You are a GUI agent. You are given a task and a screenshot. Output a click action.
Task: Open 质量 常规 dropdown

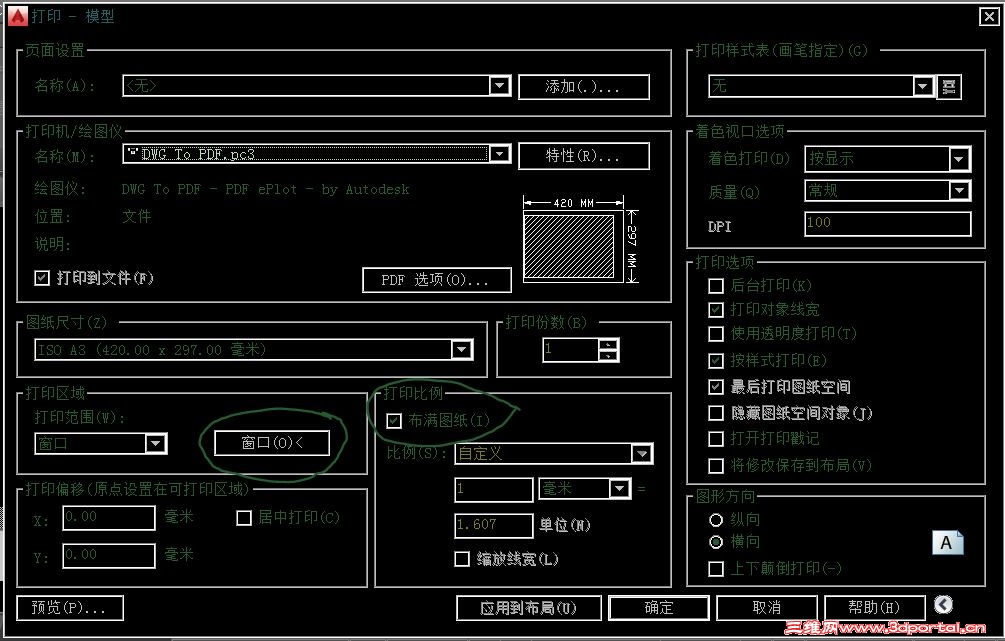(959, 190)
